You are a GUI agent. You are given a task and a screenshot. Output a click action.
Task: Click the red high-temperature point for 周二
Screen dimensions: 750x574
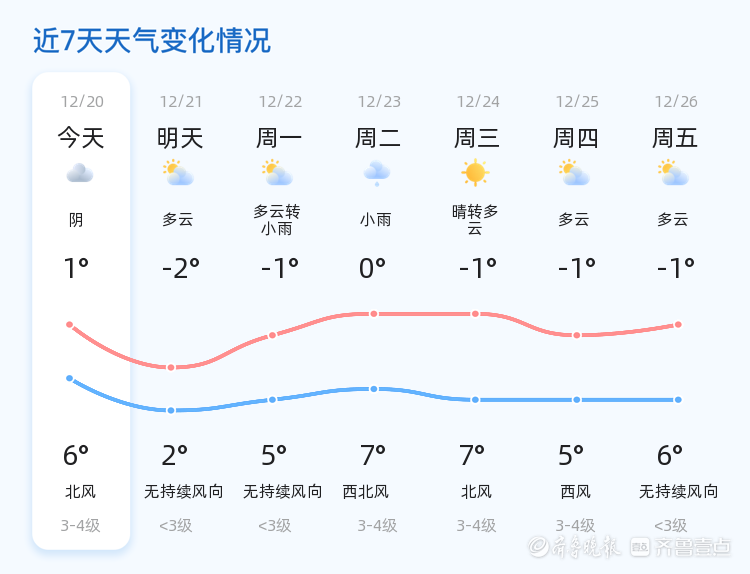click(x=374, y=314)
